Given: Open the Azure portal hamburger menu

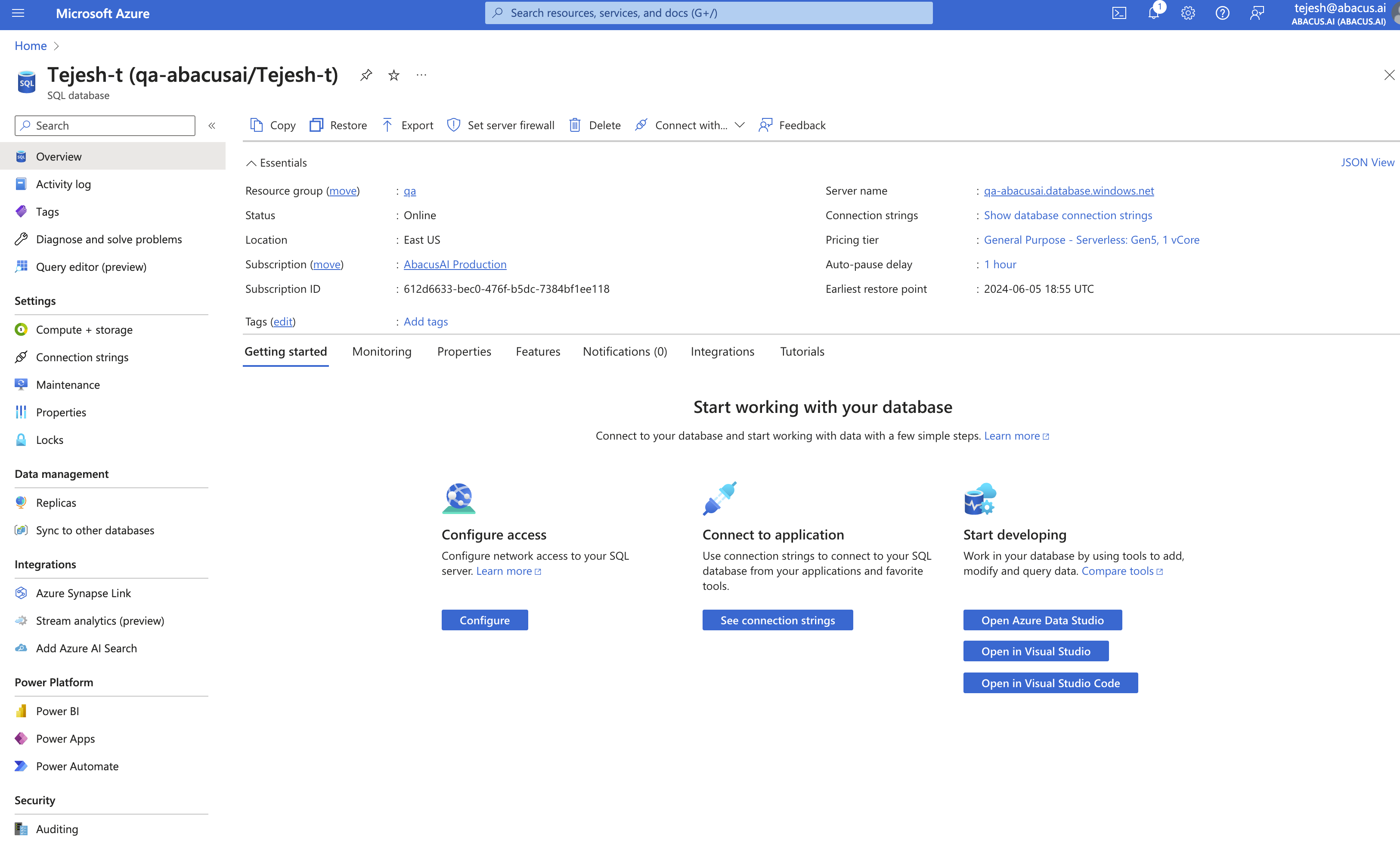Looking at the screenshot, I should point(18,13).
